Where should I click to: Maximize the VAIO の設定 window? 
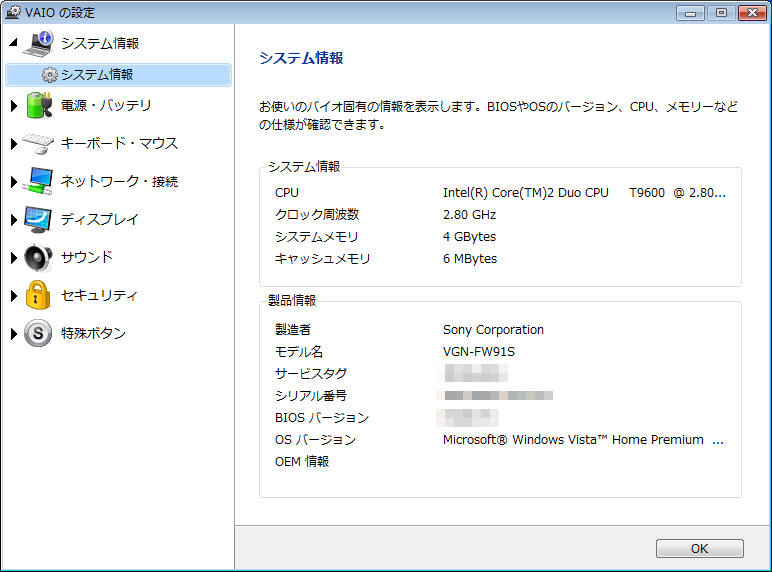721,13
